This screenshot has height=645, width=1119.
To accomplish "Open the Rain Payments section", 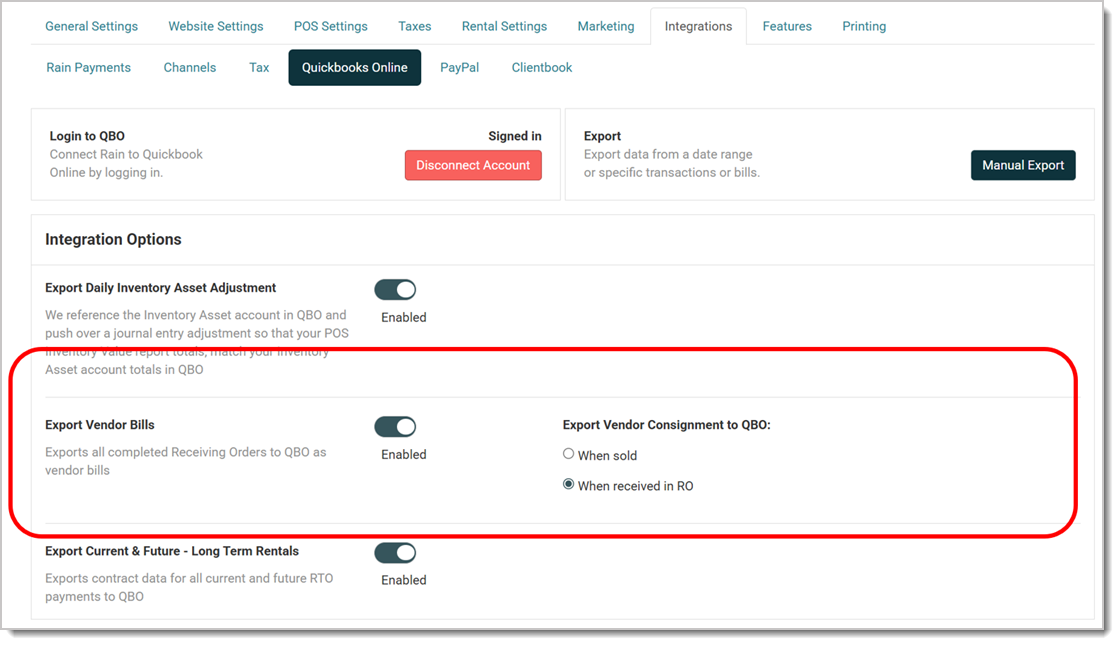I will pyautogui.click(x=88, y=67).
